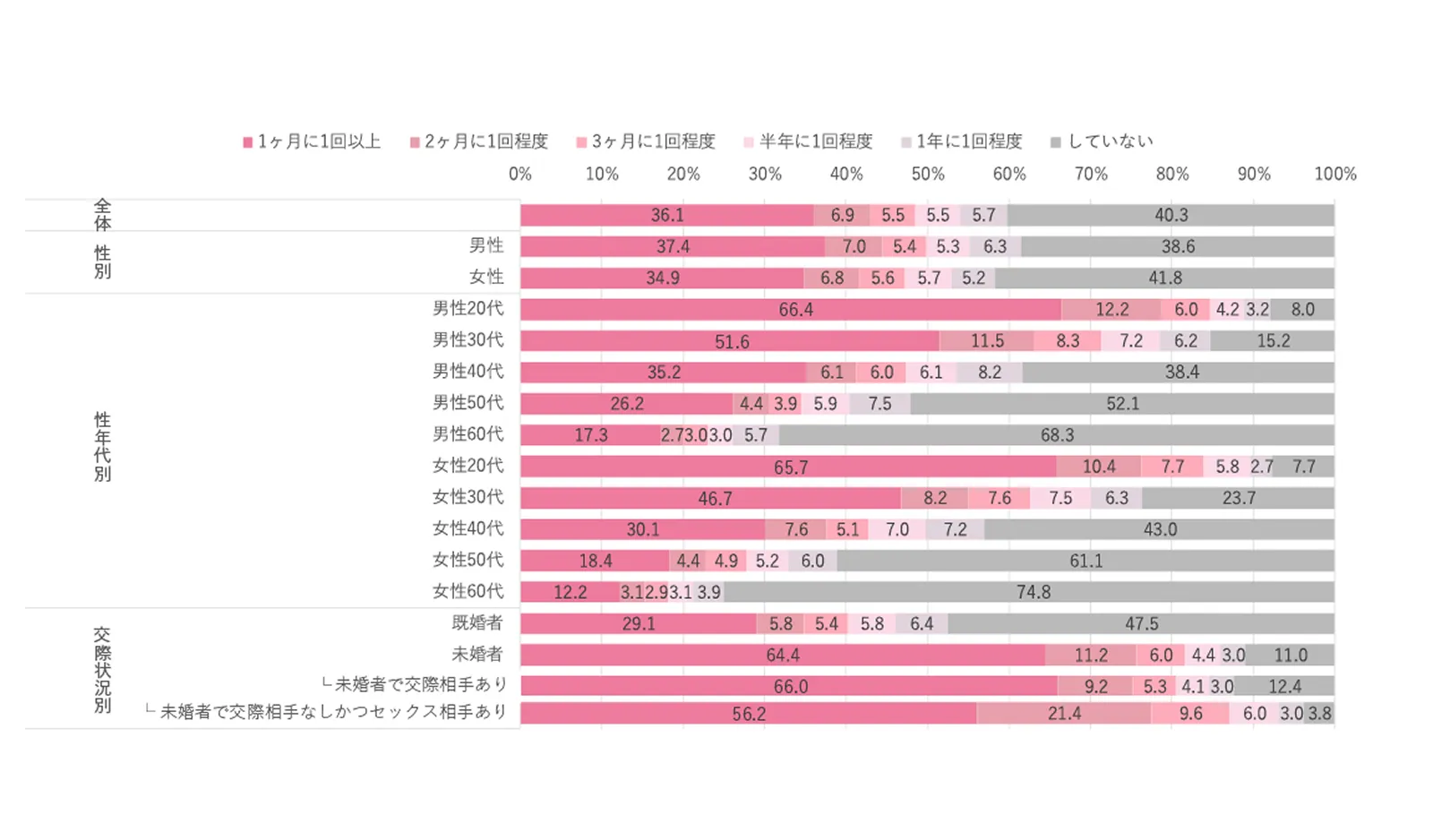
Task: Select the 1ヶ月に1回以上 legend label text
Action: point(320,141)
